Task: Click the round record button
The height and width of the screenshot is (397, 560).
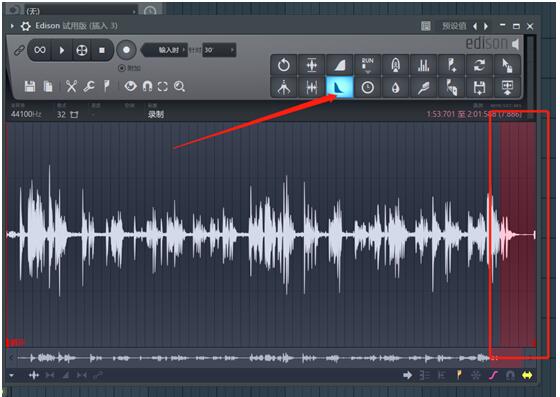Action: (126, 50)
